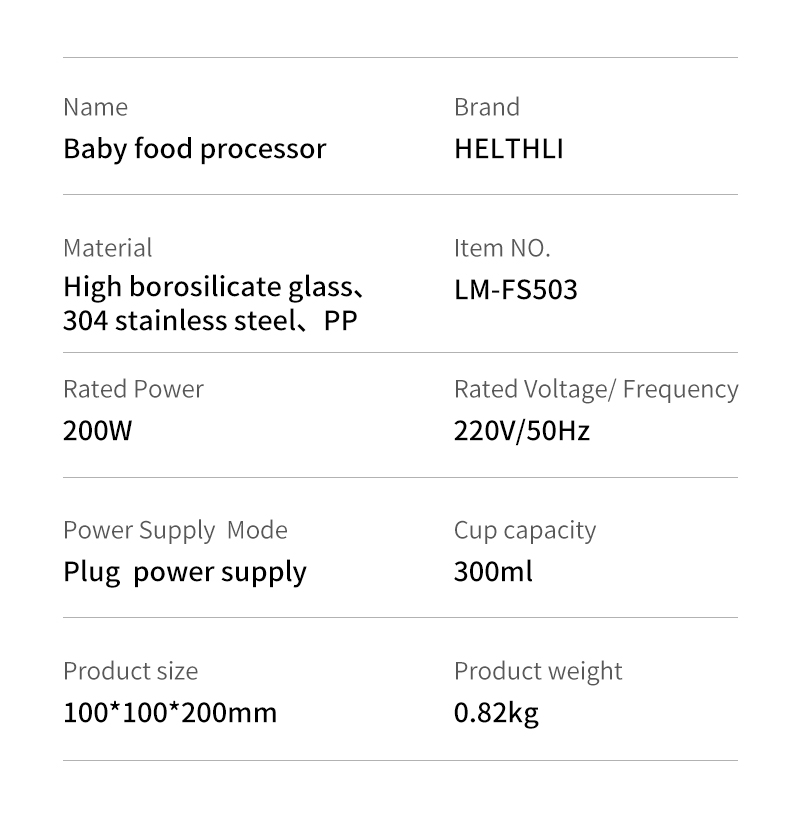Select the 0.82kg product weight value
Screen dimensions: 790x819
click(x=496, y=713)
